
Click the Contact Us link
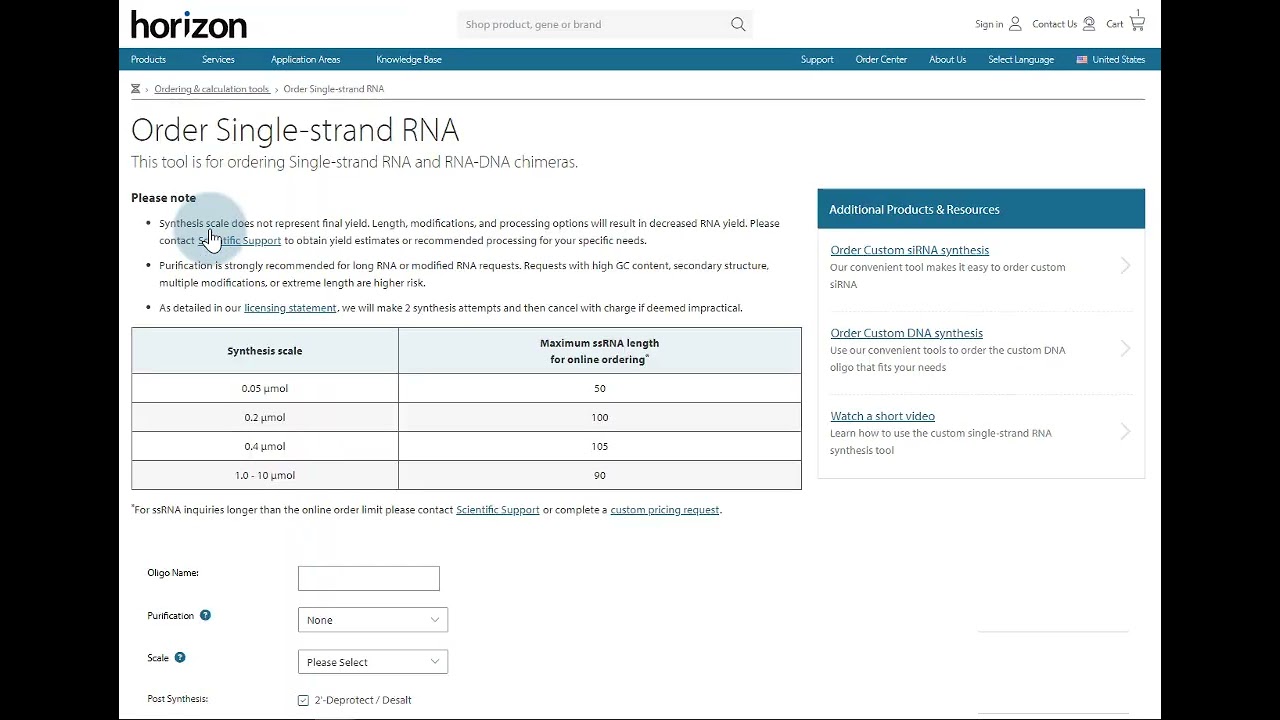pos(1054,24)
